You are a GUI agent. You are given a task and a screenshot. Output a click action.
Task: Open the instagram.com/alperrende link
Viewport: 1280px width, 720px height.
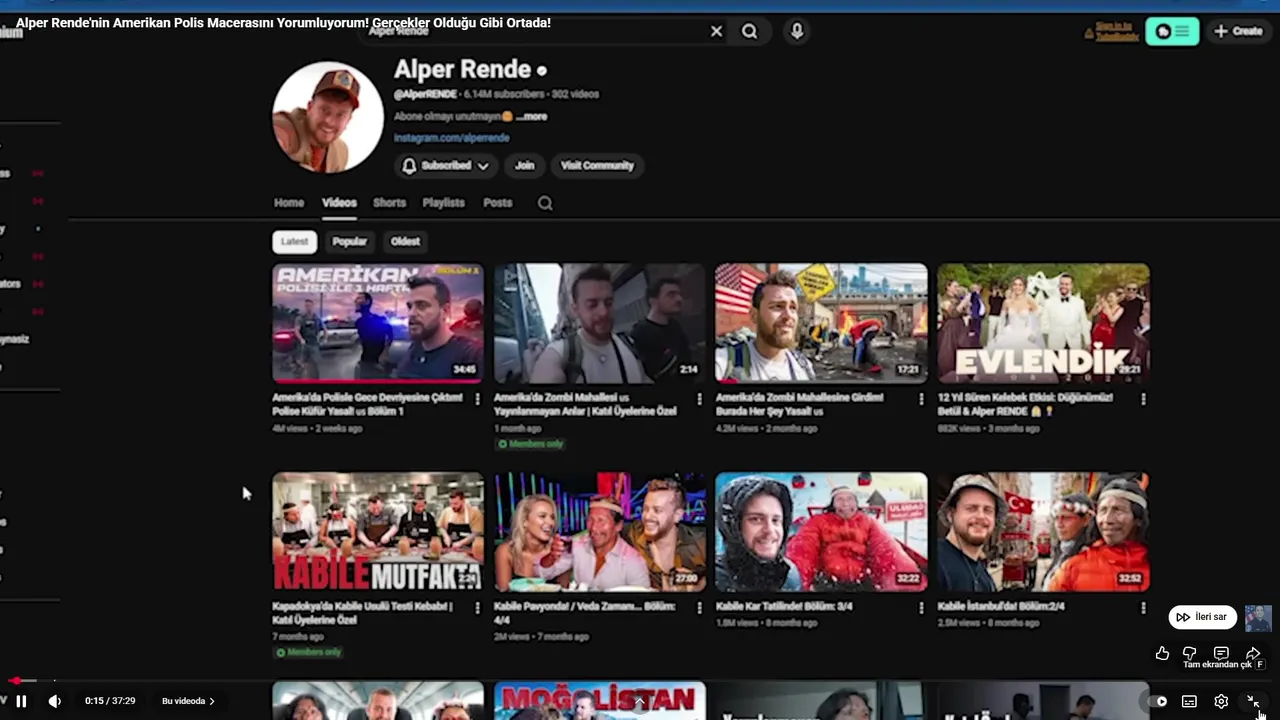[x=452, y=138]
